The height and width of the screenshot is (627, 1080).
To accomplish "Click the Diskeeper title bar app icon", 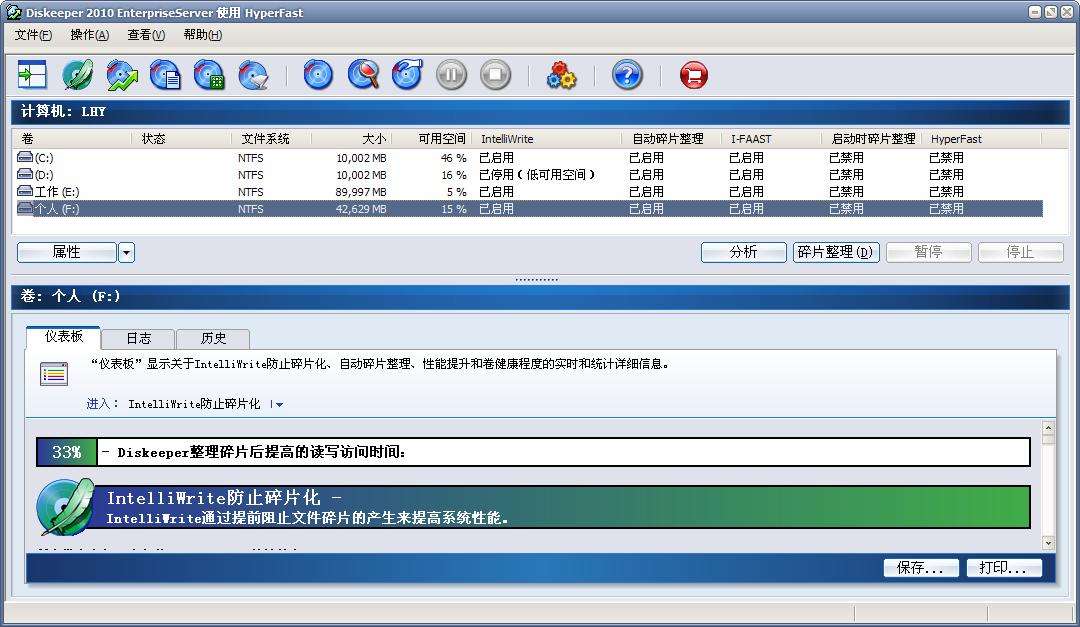I will click(x=13, y=12).
